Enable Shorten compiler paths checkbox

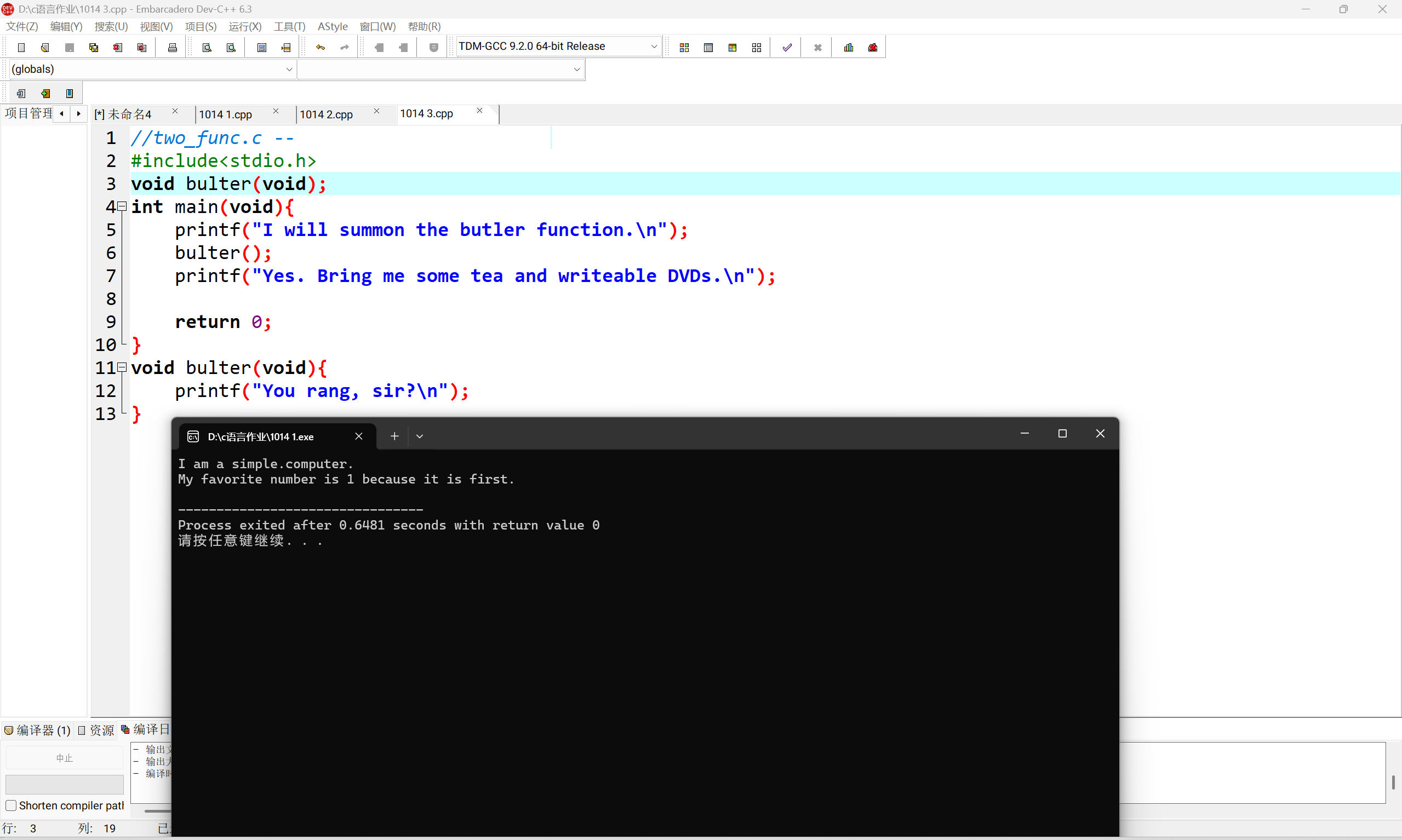[11, 805]
